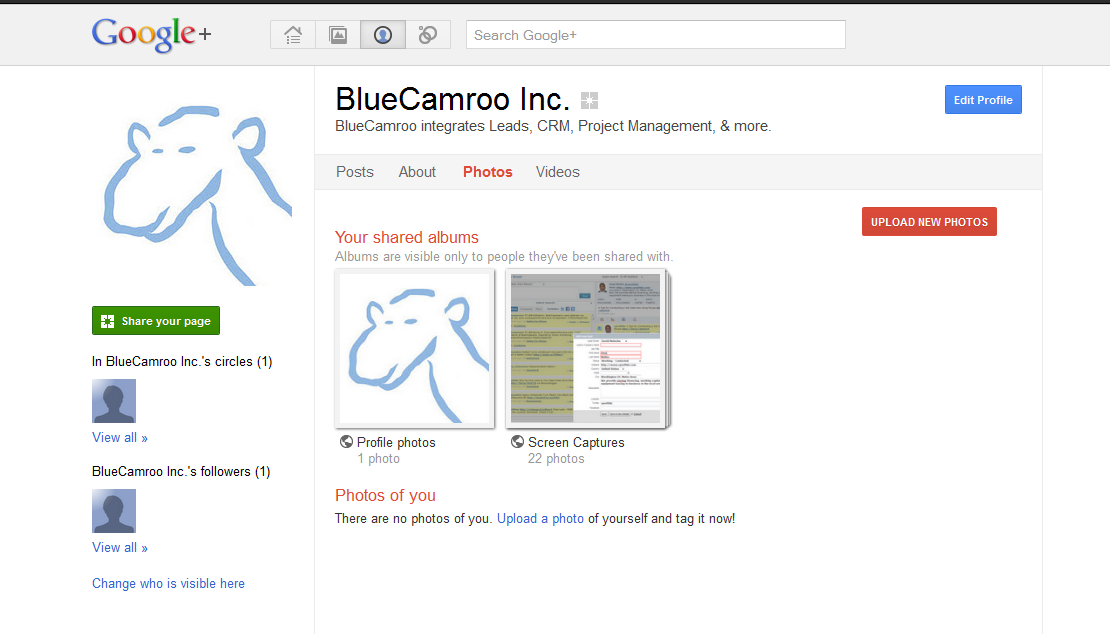Viewport: 1110px width, 634px height.
Task: Open the Profile toolbar icon
Action: point(383,35)
